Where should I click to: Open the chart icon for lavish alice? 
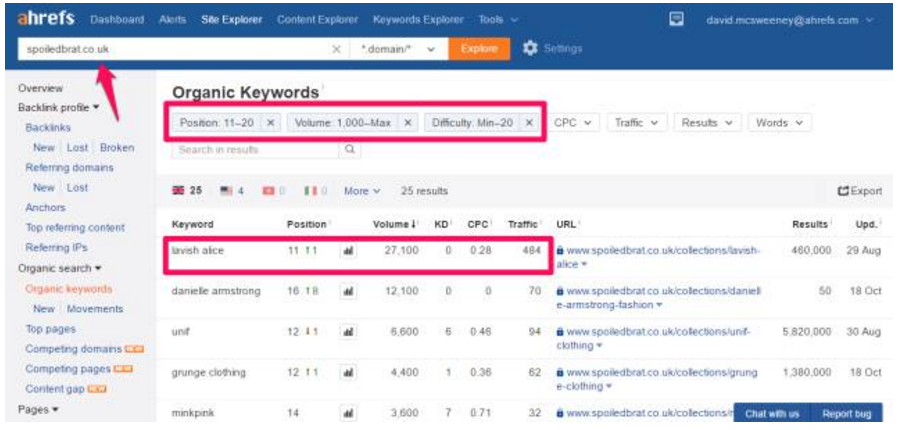348,250
